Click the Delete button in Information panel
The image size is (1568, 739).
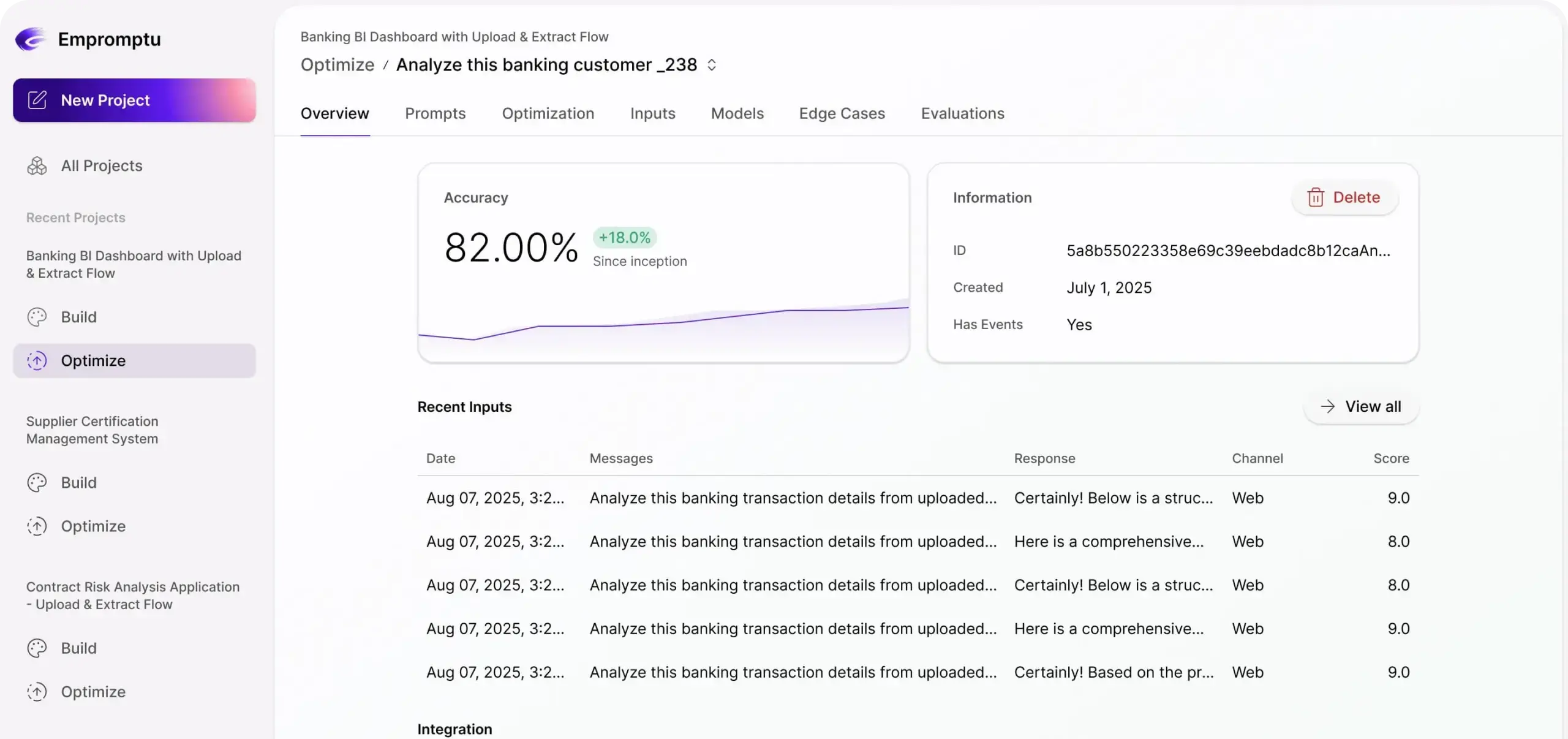click(x=1344, y=197)
